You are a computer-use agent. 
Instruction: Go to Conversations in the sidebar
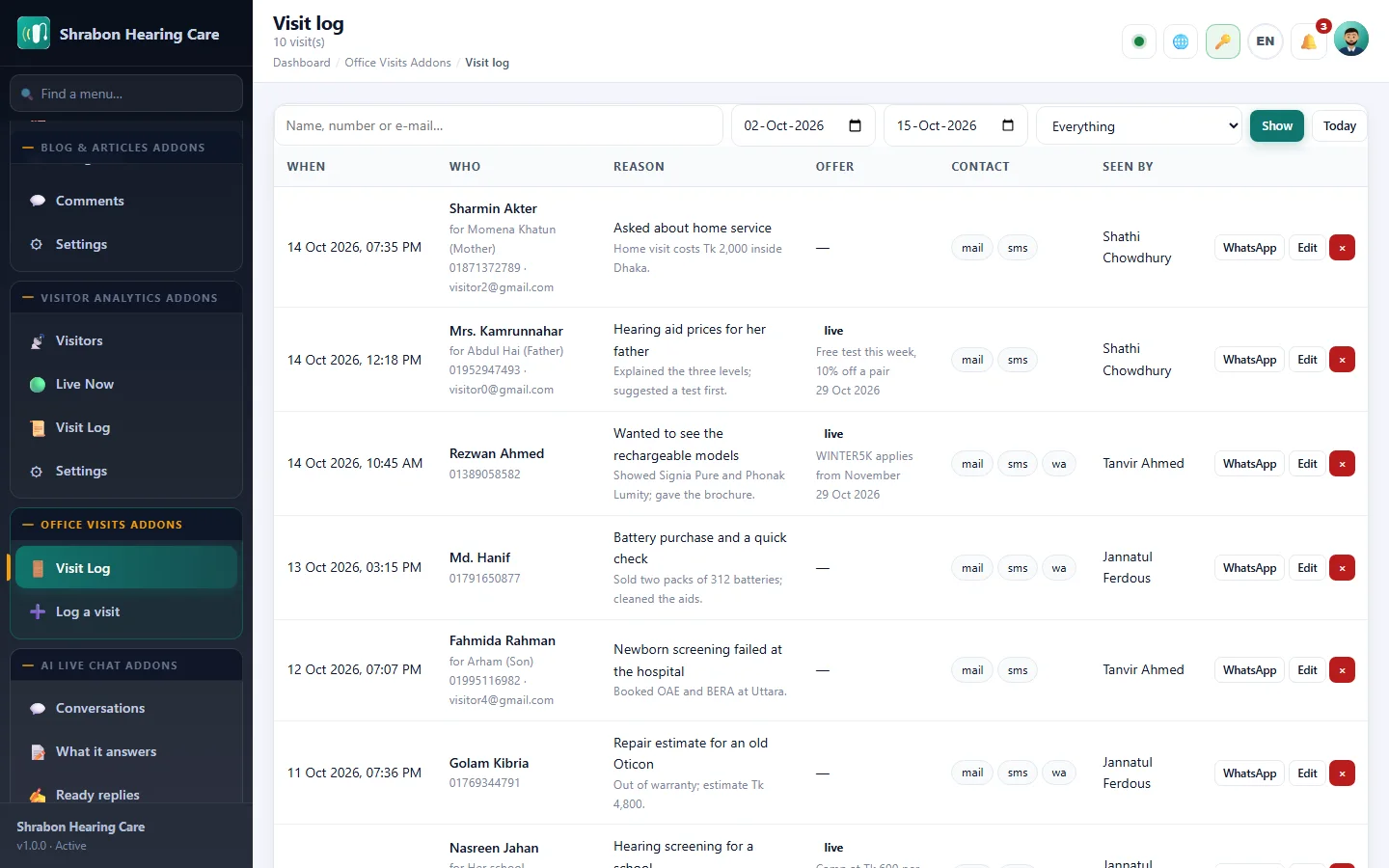[126, 709]
